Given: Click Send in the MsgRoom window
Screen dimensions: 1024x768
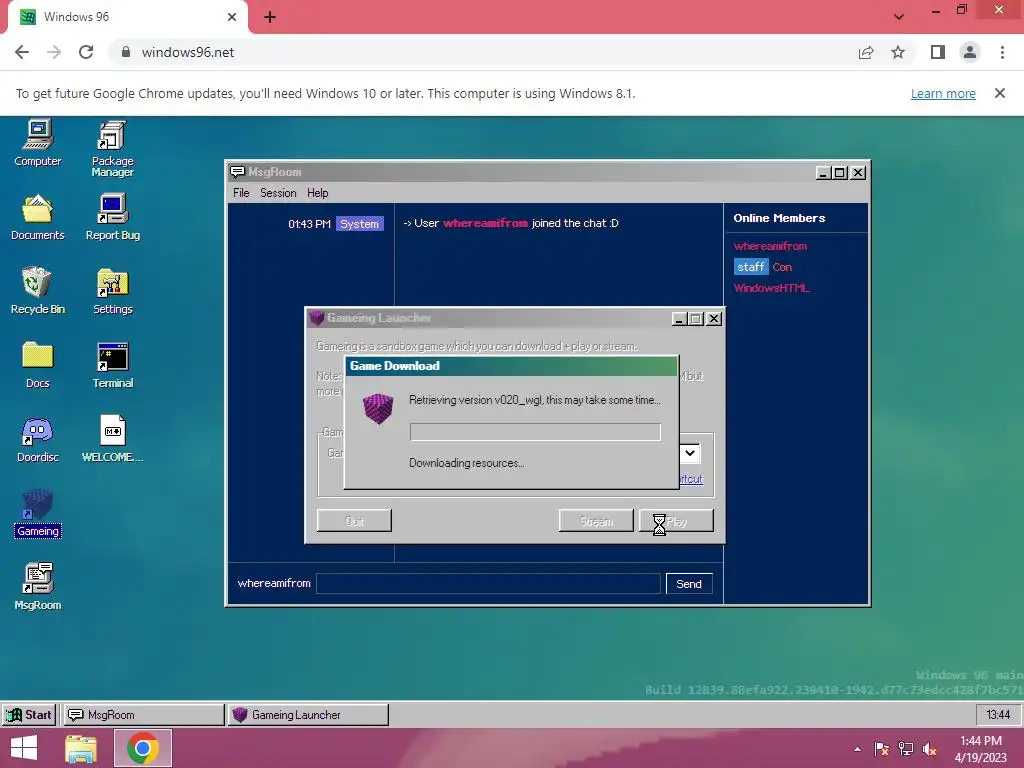Looking at the screenshot, I should coord(689,584).
